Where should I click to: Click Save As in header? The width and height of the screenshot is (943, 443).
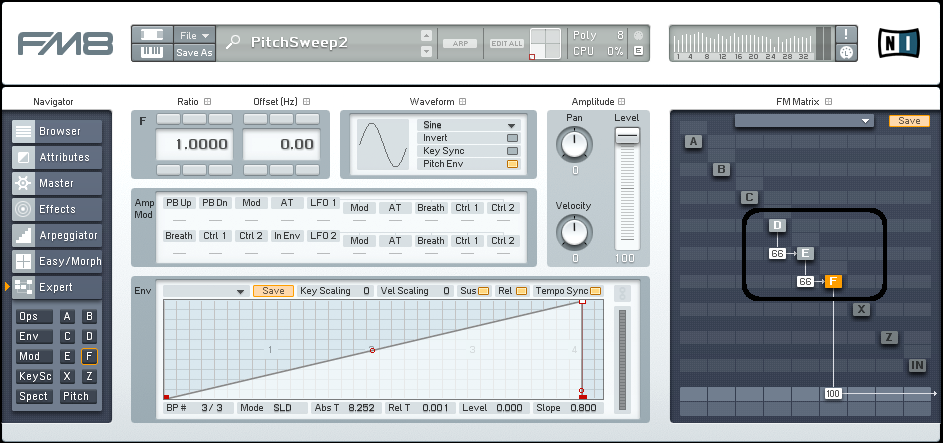pos(194,52)
